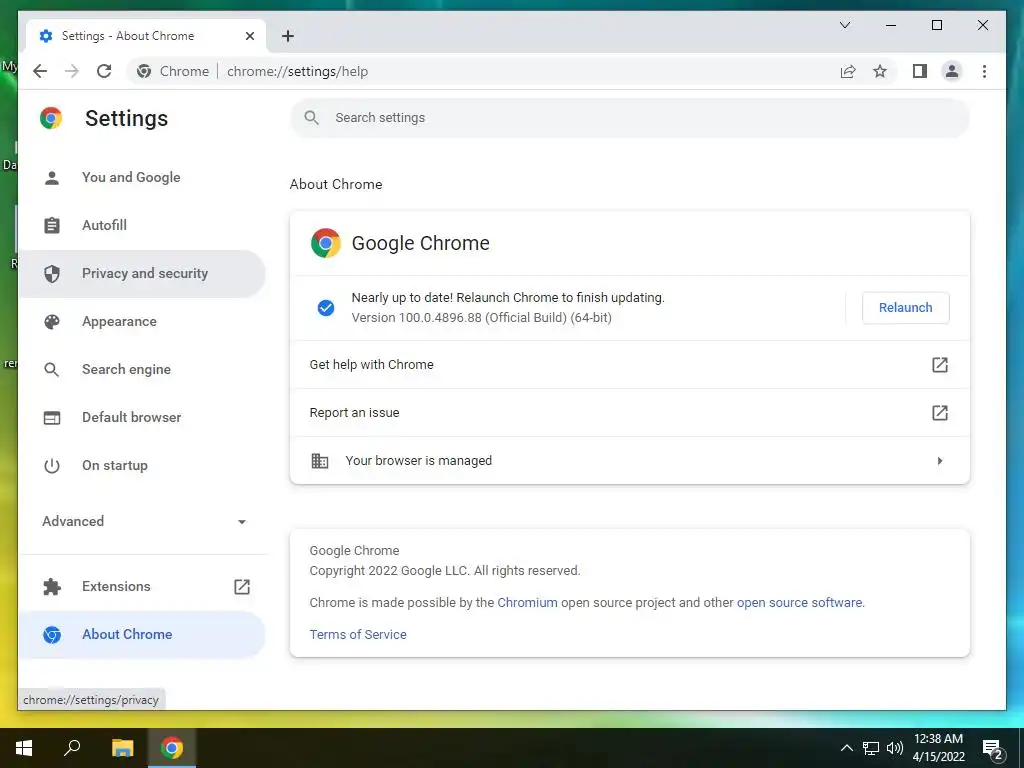1024x768 pixels.
Task: Click the Chrome site info icon in address bar
Action: [144, 71]
